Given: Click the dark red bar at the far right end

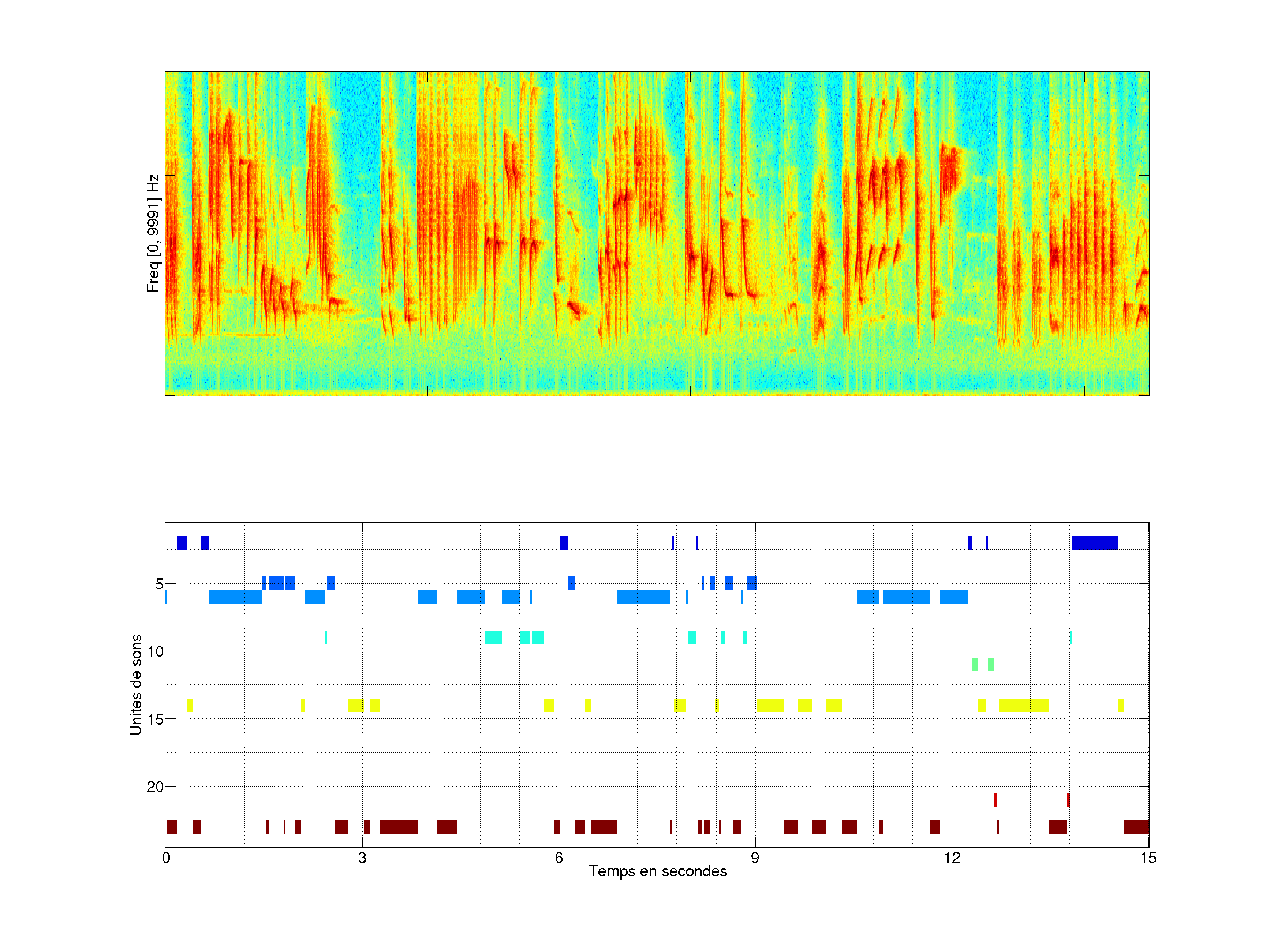Looking at the screenshot, I should (x=1136, y=827).
